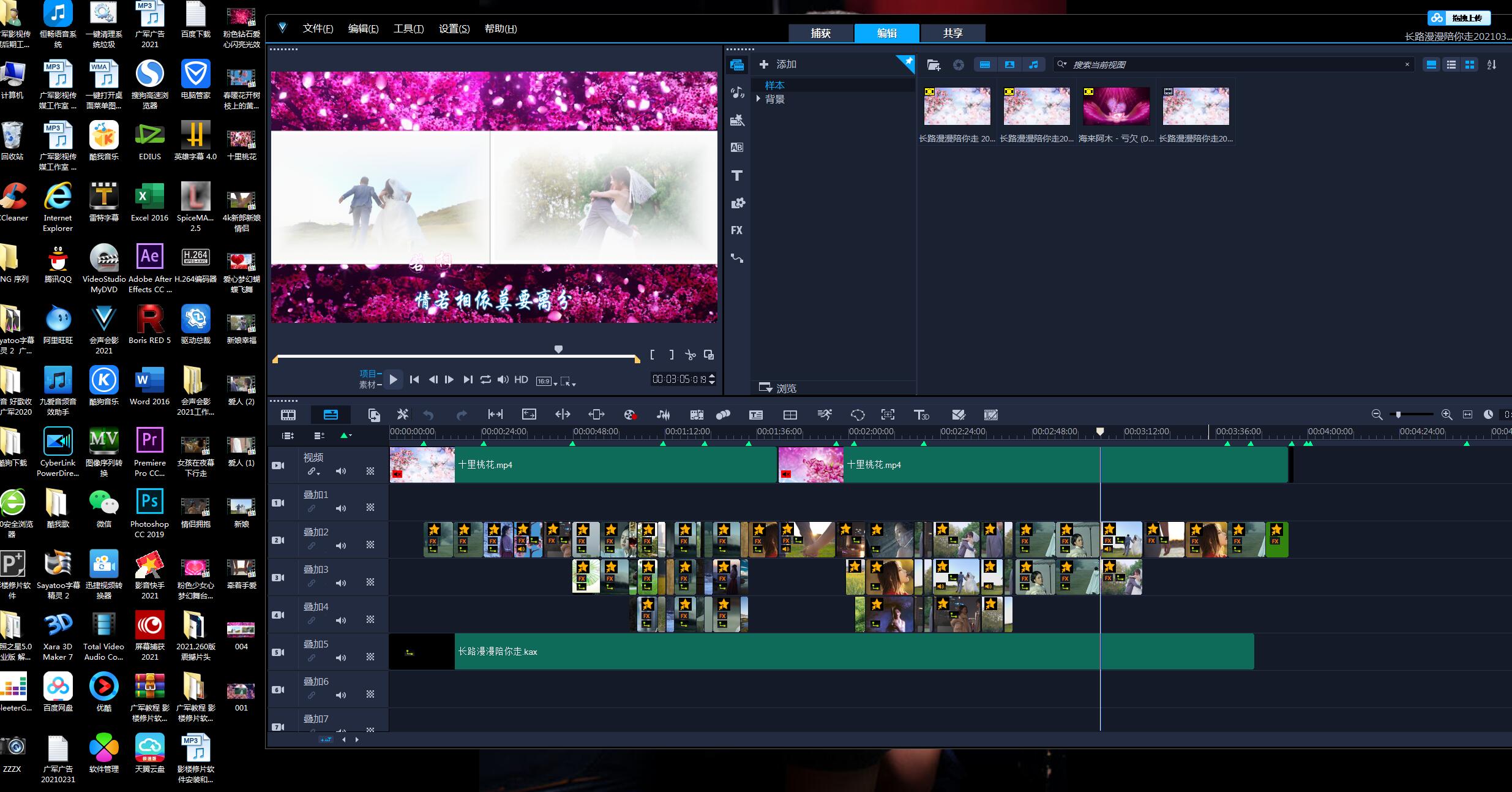Open the Overlay/Graphics library panel icon

737,203
